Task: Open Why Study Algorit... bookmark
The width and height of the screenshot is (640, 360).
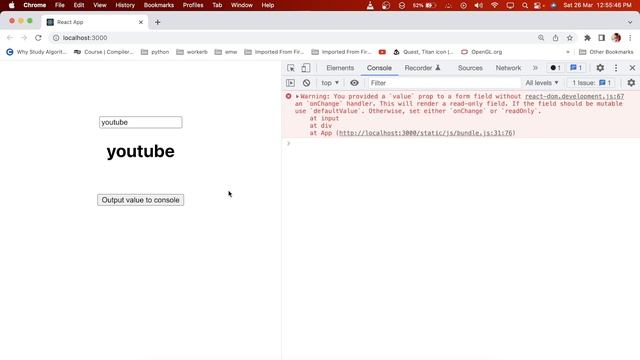Action: [x=36, y=52]
